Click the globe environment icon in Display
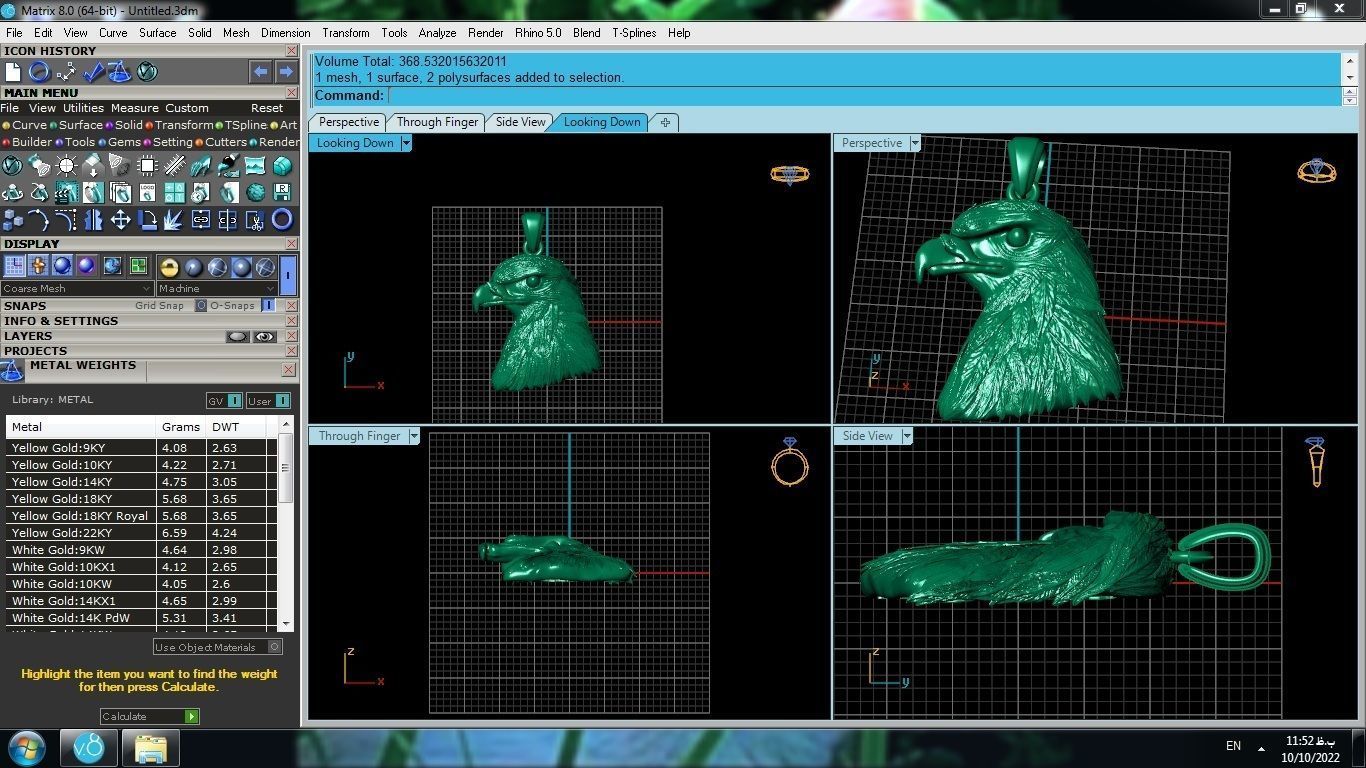Screen dimensions: 1366x768 (112, 266)
